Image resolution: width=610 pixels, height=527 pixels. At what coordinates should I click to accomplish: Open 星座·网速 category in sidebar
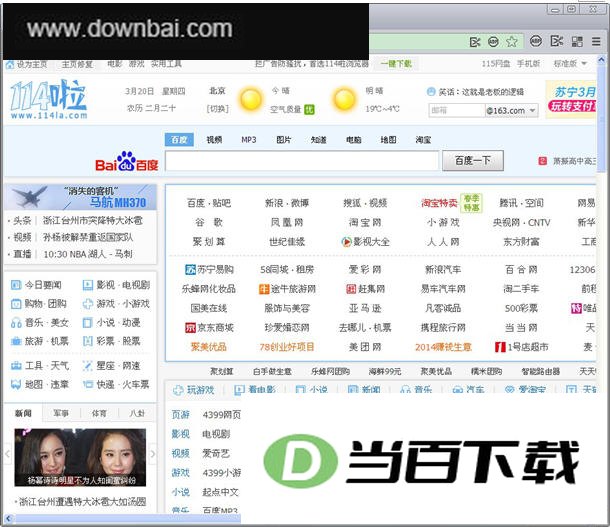[111, 366]
